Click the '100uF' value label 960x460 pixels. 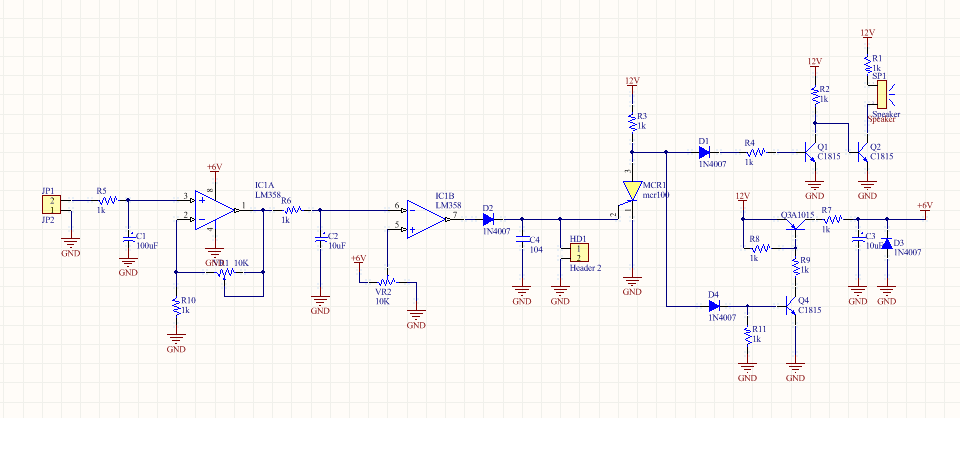pos(147,246)
